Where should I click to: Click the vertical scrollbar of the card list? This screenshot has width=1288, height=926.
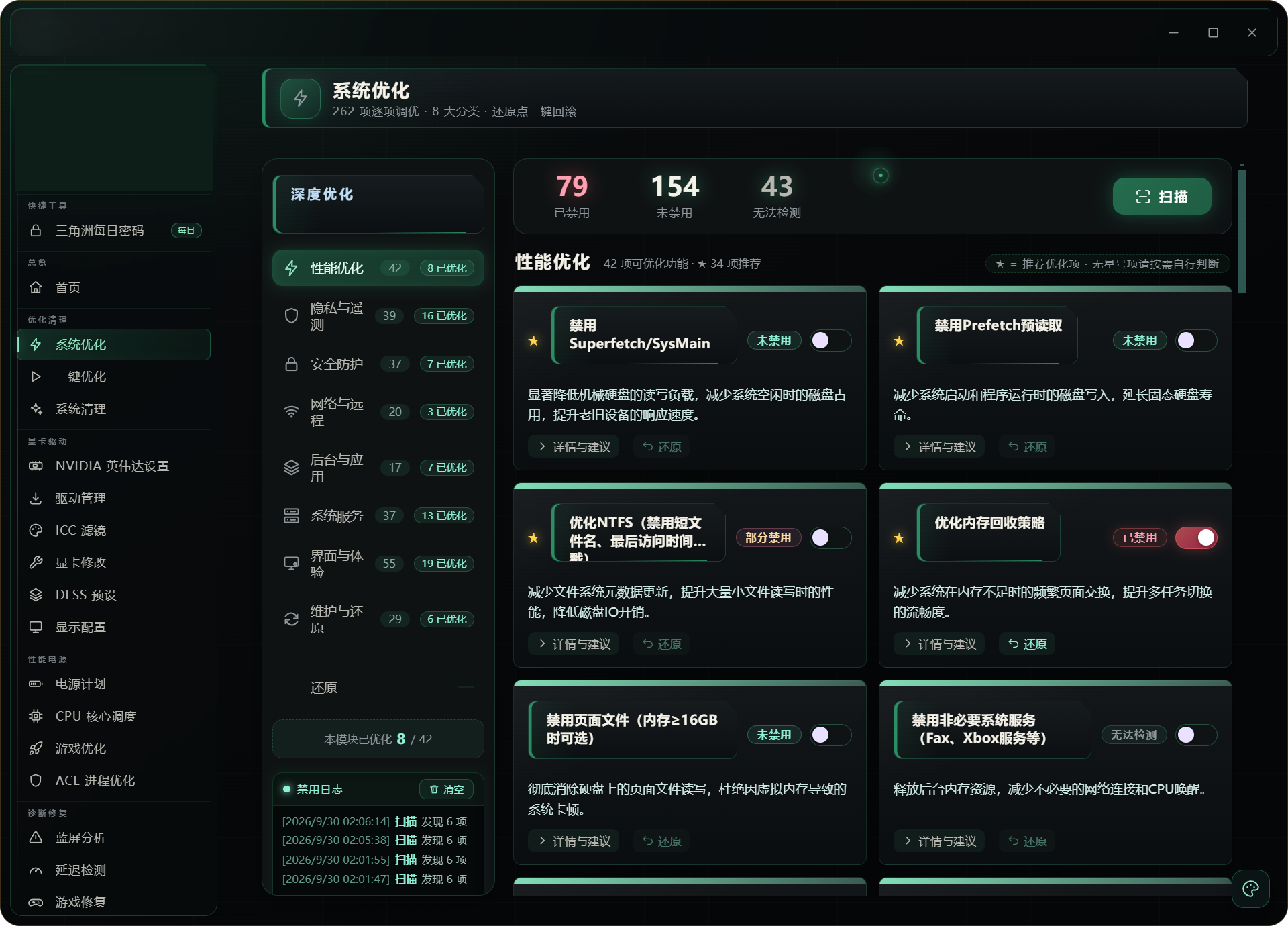pos(1242,232)
